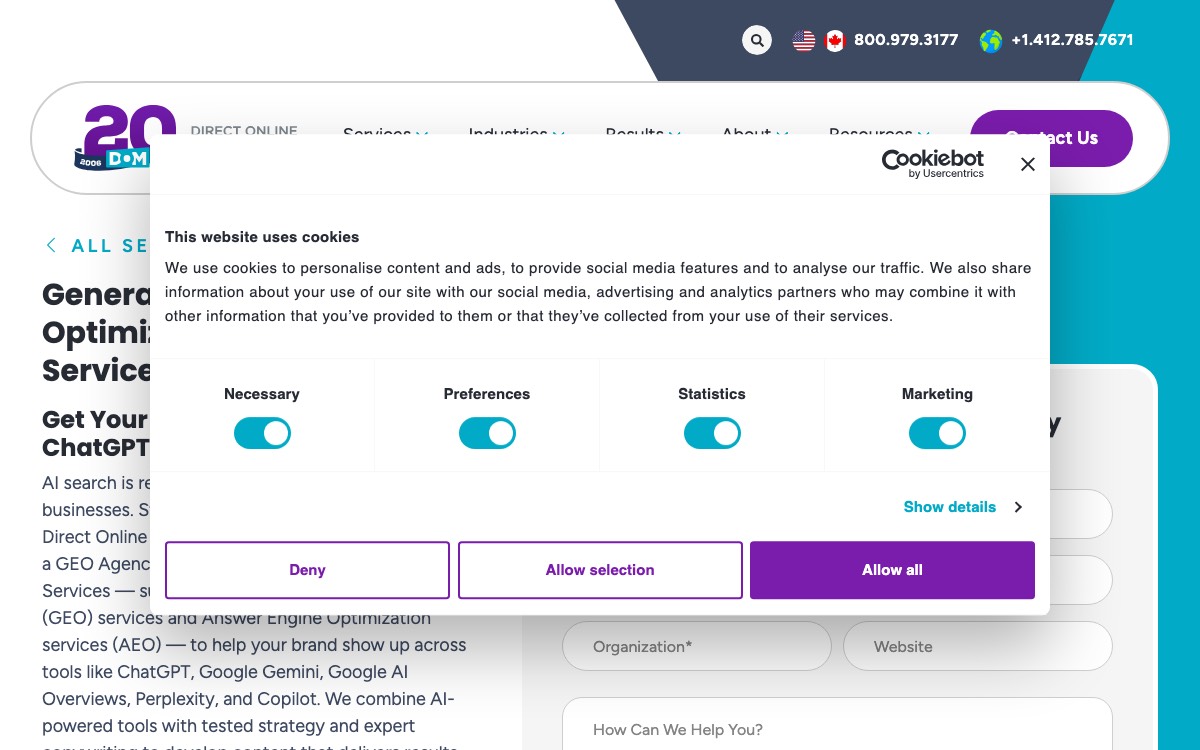Click the Contact Us button

[x=1051, y=138]
